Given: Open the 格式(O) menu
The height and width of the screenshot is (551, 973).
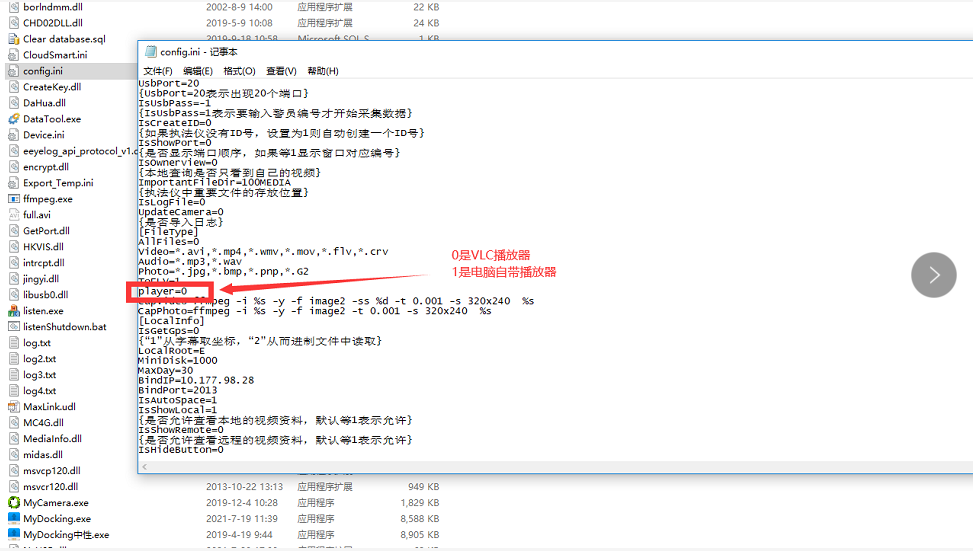Looking at the screenshot, I should point(240,72).
